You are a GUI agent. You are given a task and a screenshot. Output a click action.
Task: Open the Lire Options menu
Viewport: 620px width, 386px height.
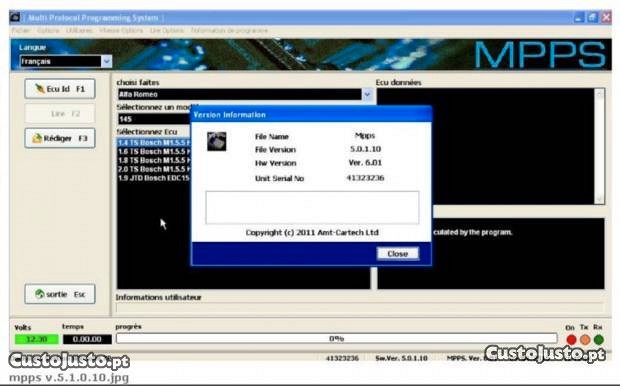166,30
